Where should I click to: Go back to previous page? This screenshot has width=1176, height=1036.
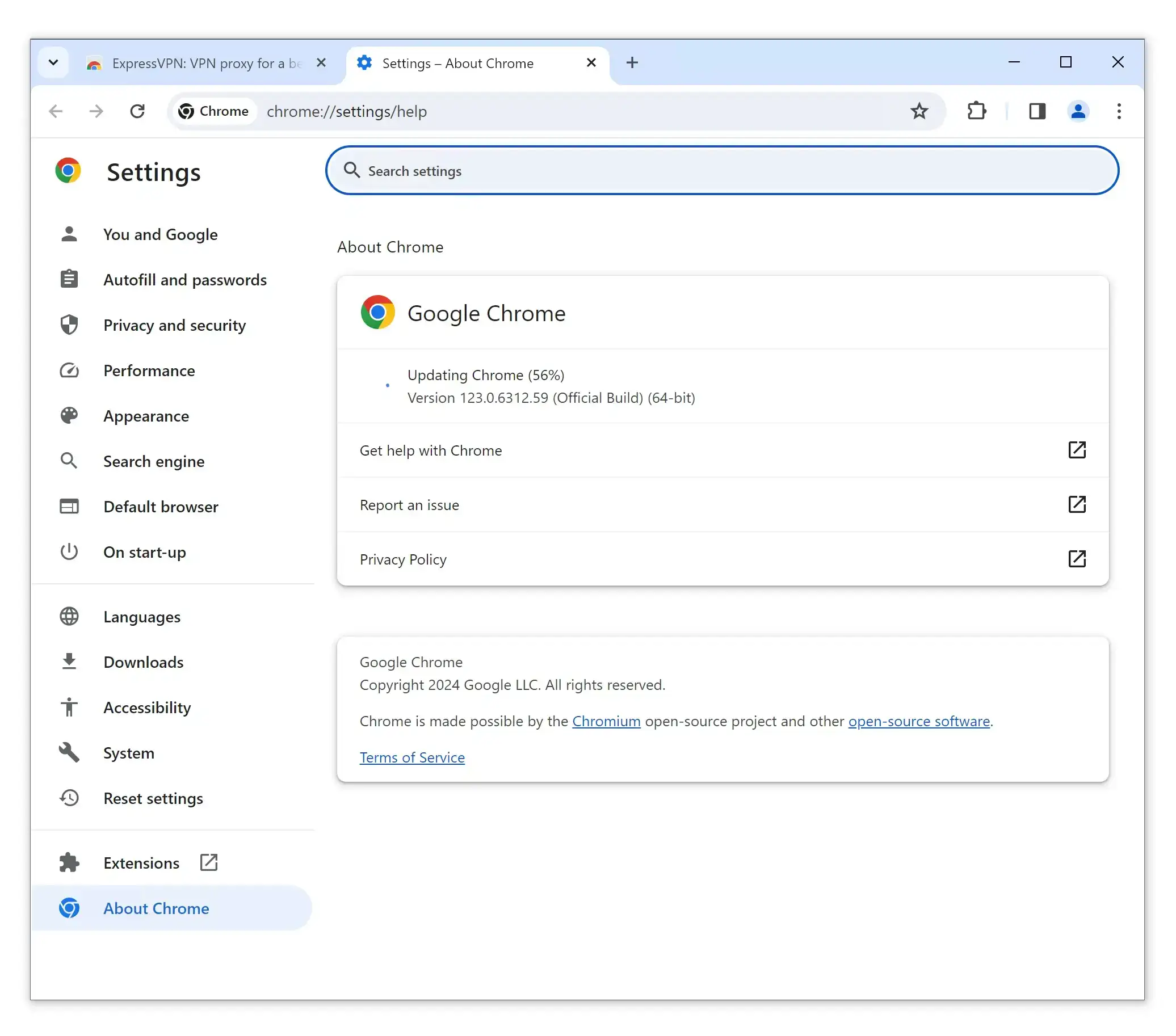[x=56, y=111]
